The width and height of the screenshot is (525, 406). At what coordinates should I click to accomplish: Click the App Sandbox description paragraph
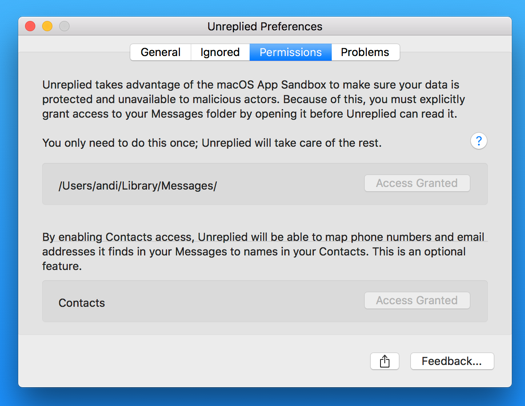(253, 99)
